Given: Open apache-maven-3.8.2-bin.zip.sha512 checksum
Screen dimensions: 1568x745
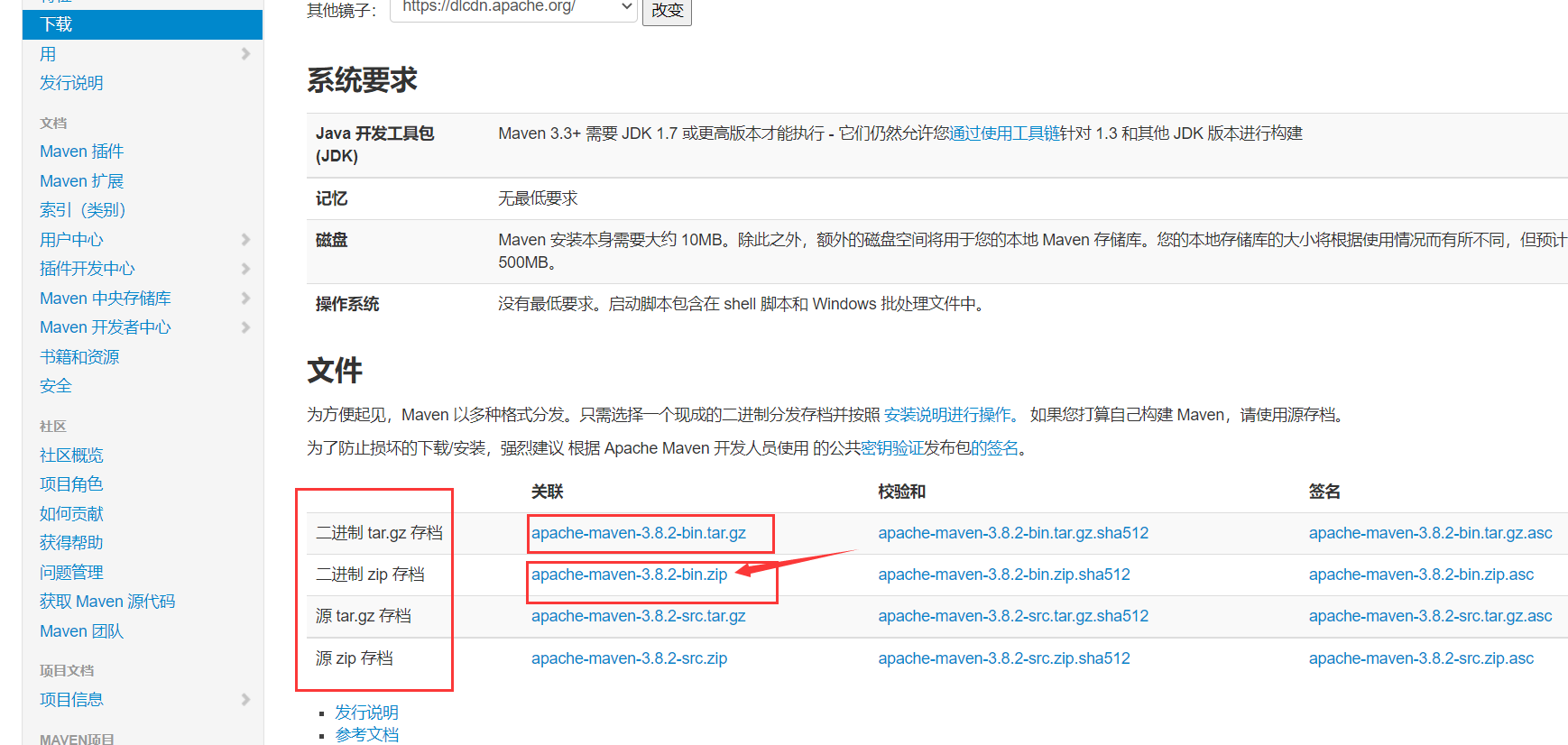Looking at the screenshot, I should 1004,575.
